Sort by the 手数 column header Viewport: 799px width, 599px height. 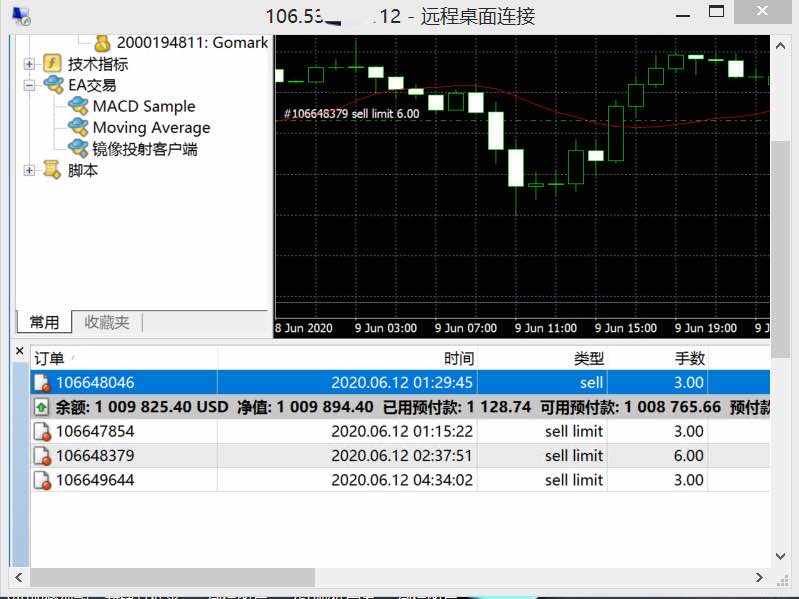click(x=657, y=359)
